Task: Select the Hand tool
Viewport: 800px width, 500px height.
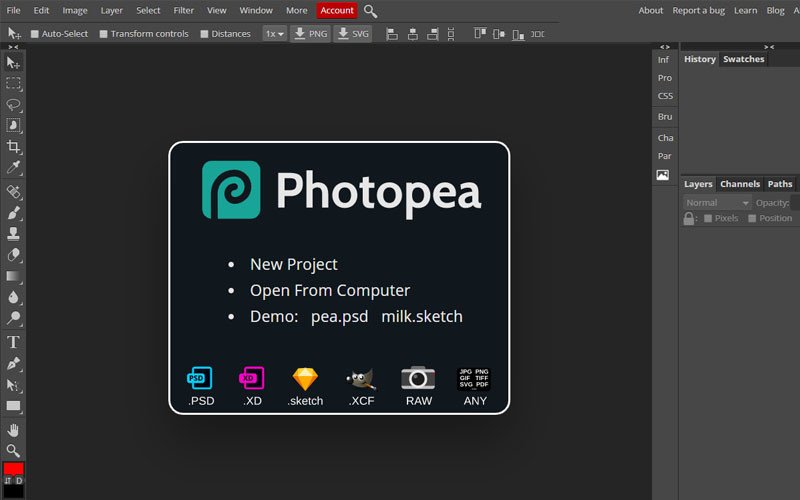Action: click(x=13, y=430)
